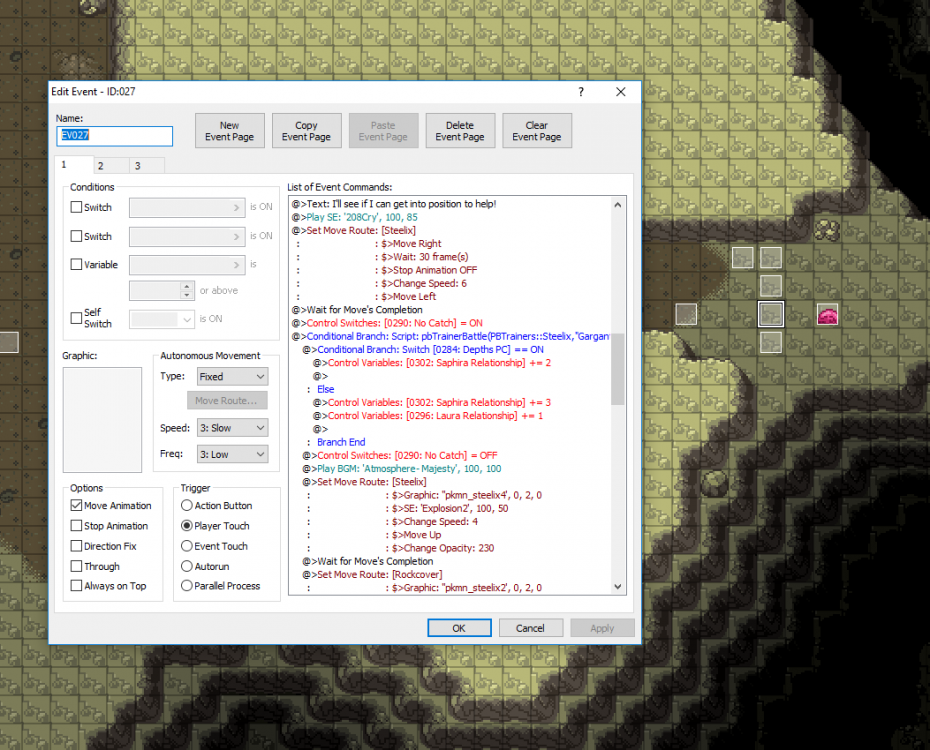Select the highlighted event tile on the map
The image size is (930, 750).
(x=770, y=314)
